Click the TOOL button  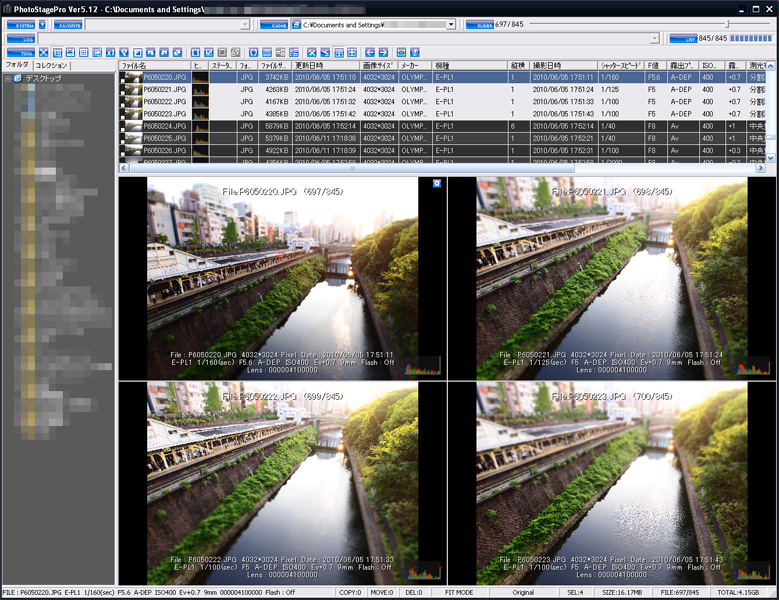pos(21,53)
